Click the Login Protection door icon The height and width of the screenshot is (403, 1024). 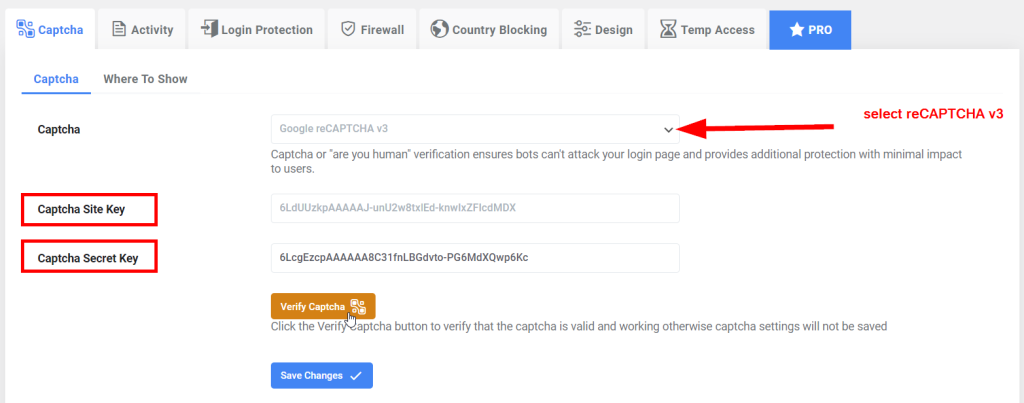tap(210, 29)
